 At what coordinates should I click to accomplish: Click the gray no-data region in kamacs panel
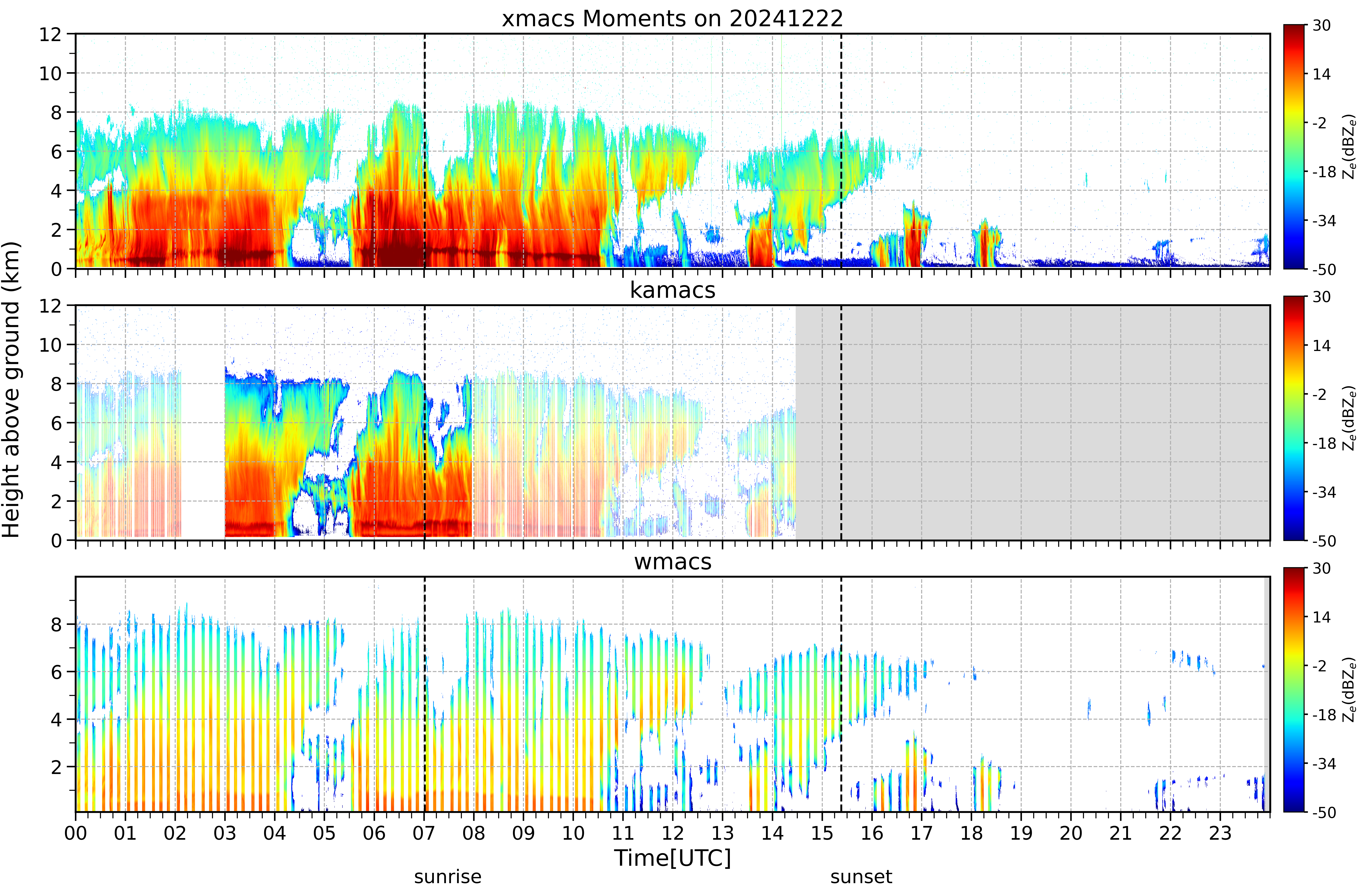1033,422
